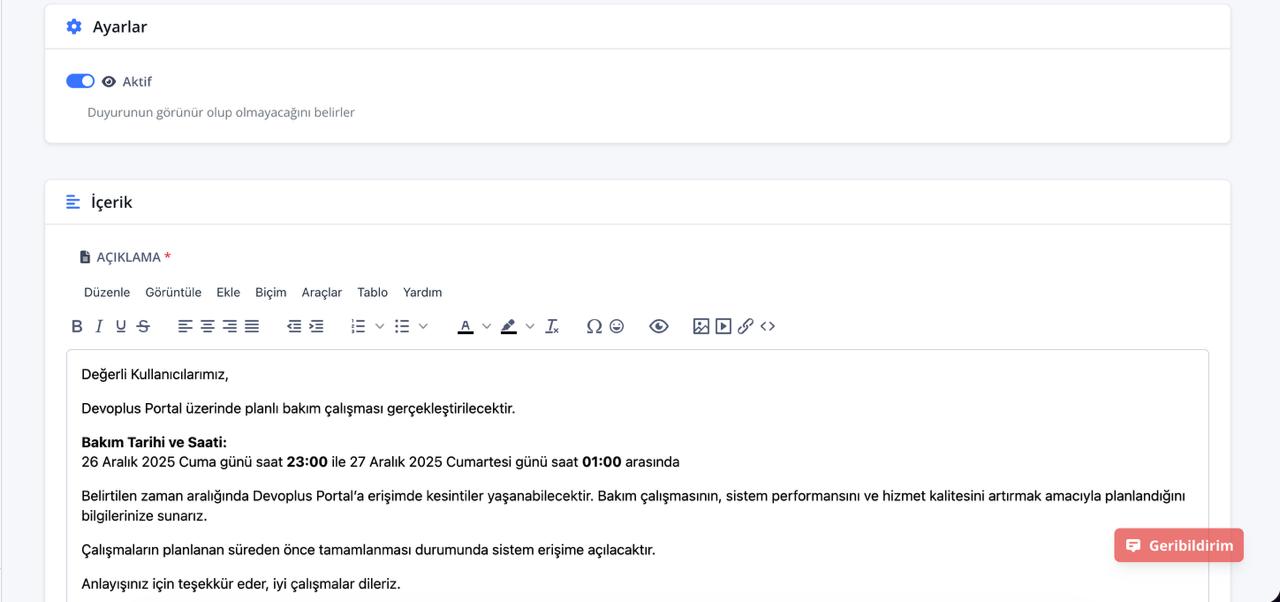
Task: Open the emoji picker
Action: 616,326
